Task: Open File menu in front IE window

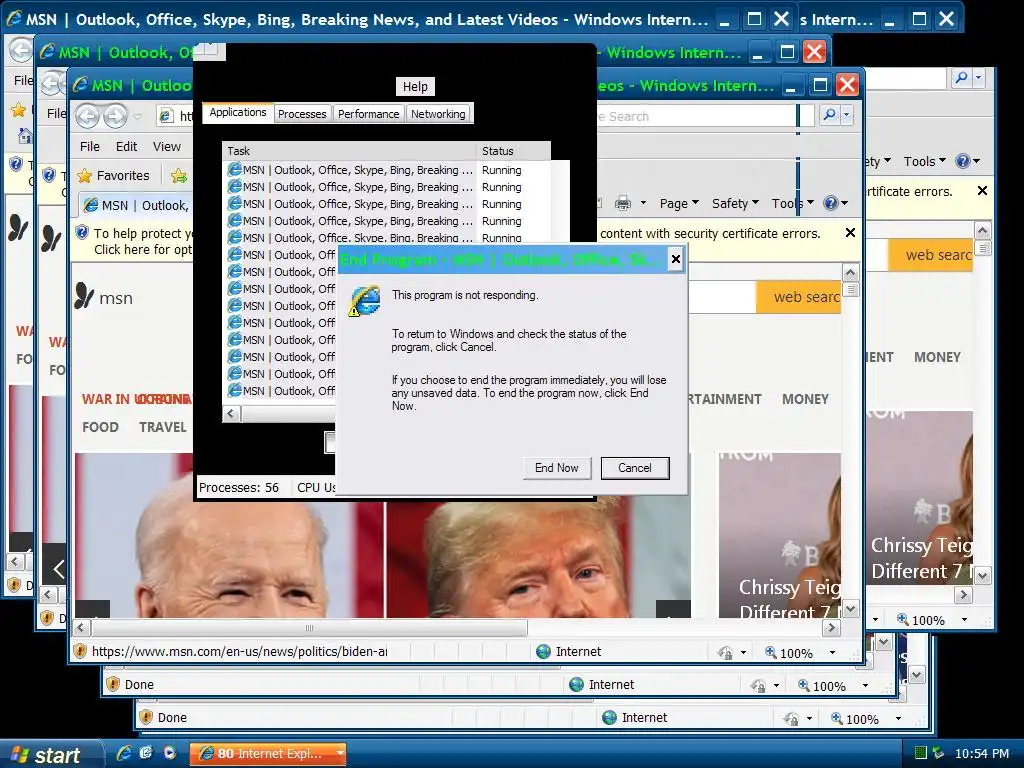Action: pos(89,146)
